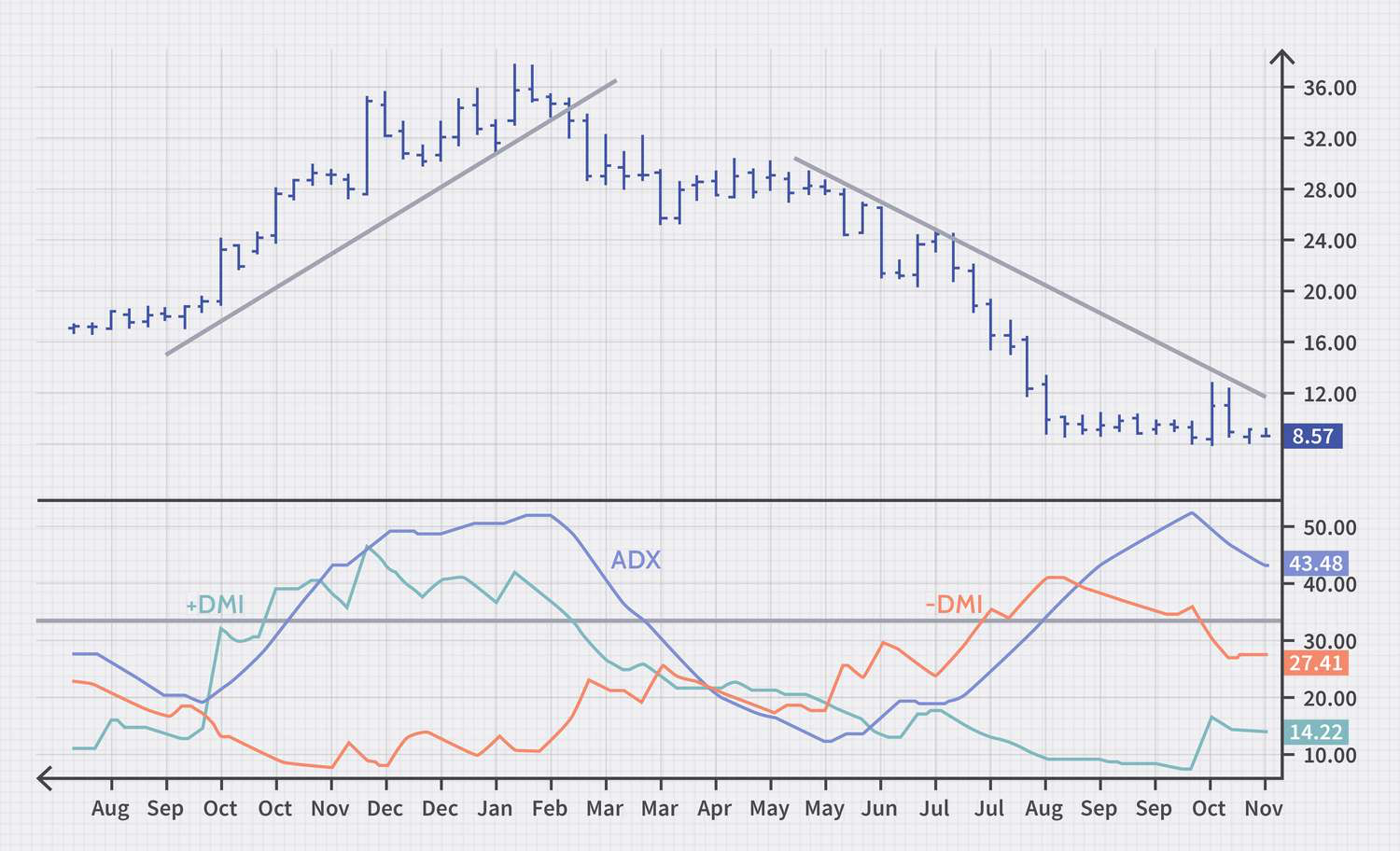Click the 32.00 price axis label
The width and height of the screenshot is (1400, 851).
pos(1330,139)
